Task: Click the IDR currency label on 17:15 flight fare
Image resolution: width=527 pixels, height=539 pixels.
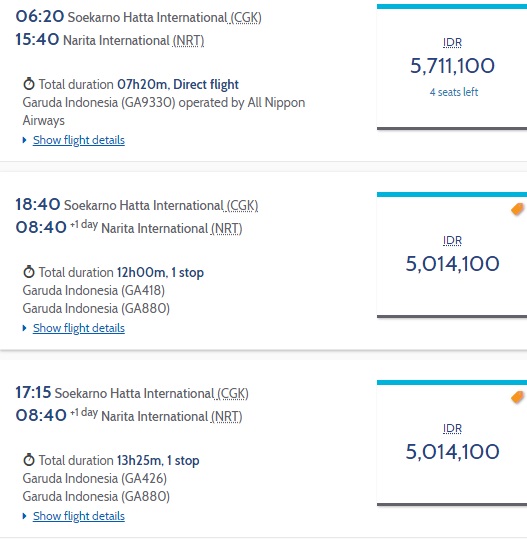Action: point(452,428)
